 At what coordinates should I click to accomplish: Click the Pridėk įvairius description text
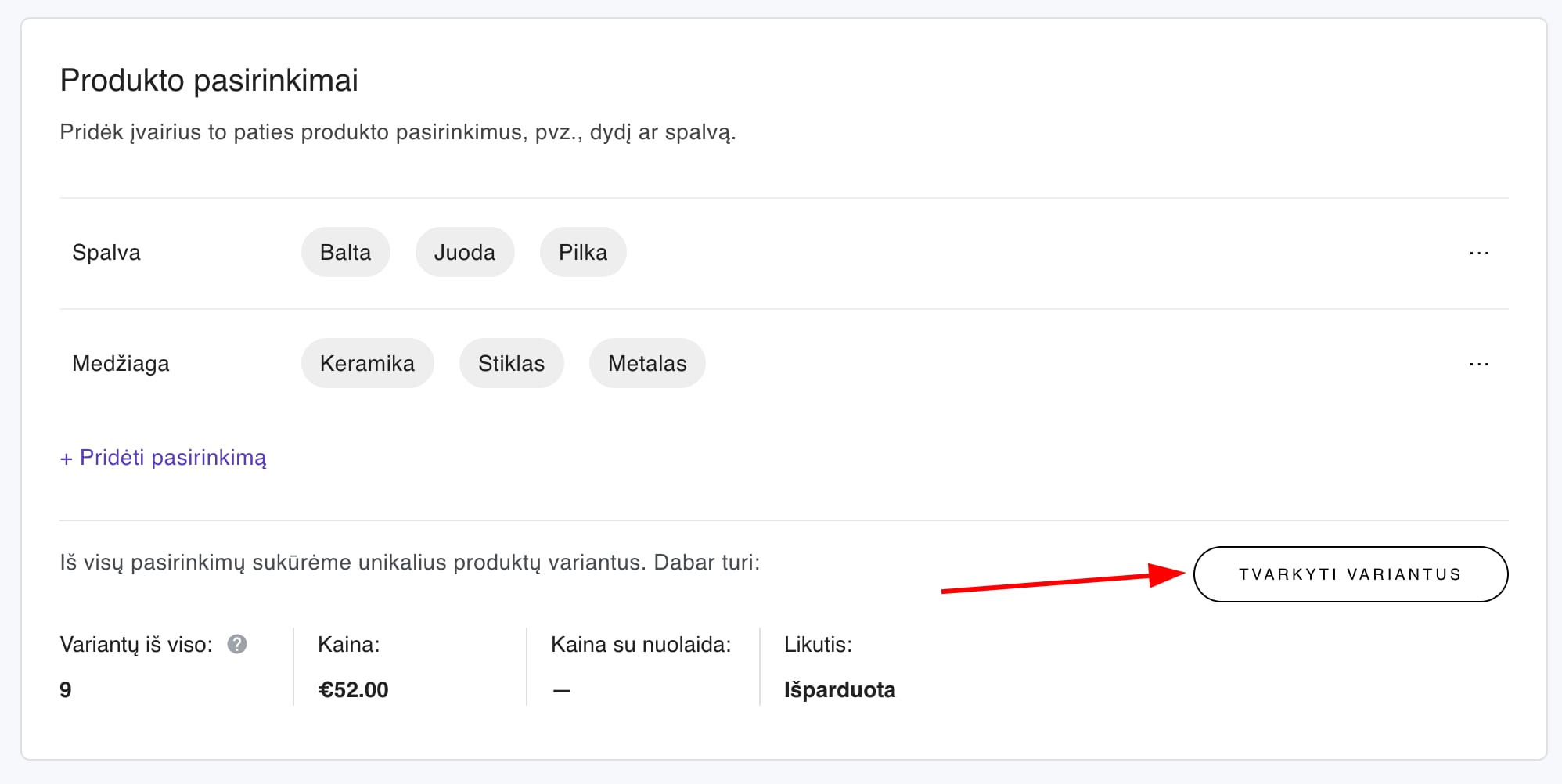click(398, 132)
